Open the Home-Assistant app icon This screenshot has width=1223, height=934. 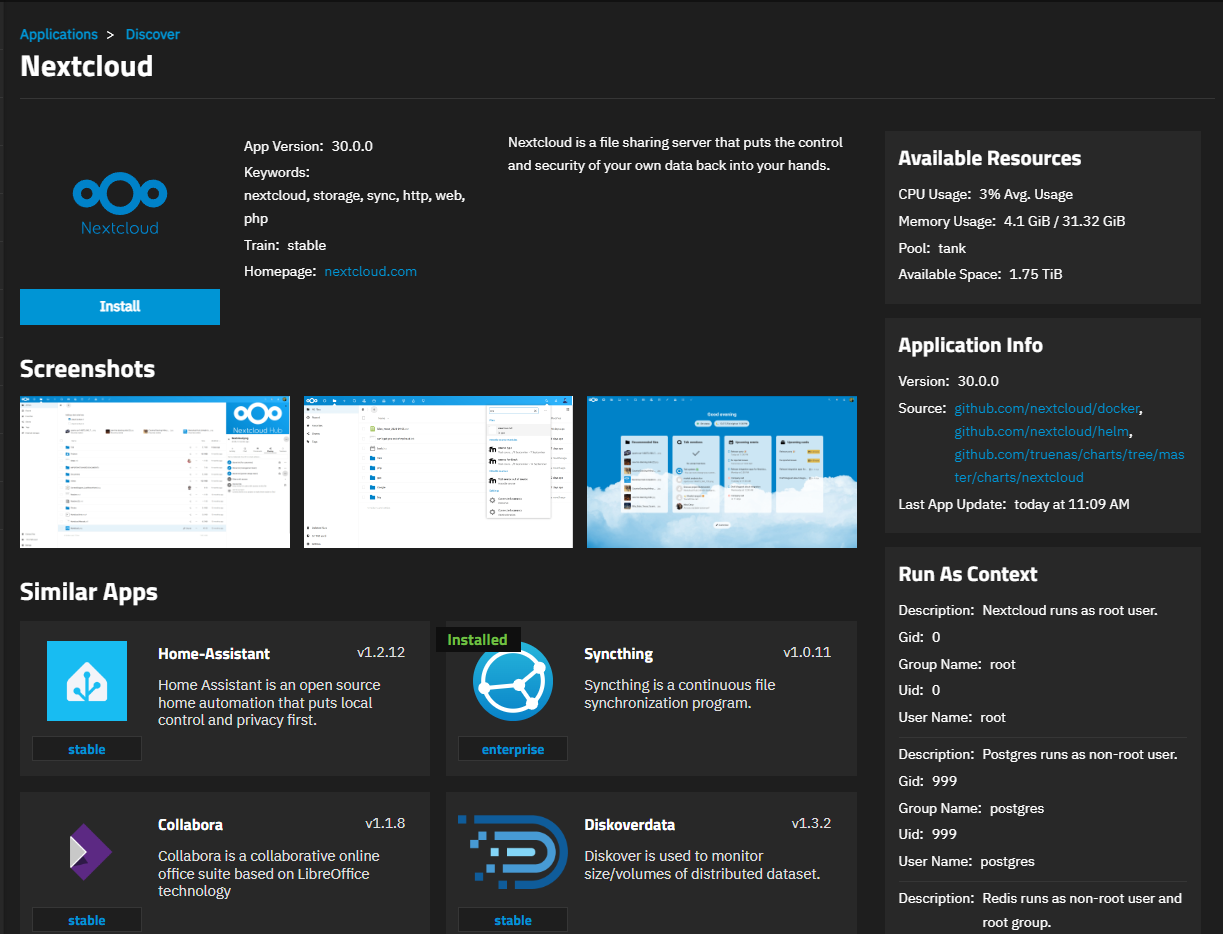(87, 681)
